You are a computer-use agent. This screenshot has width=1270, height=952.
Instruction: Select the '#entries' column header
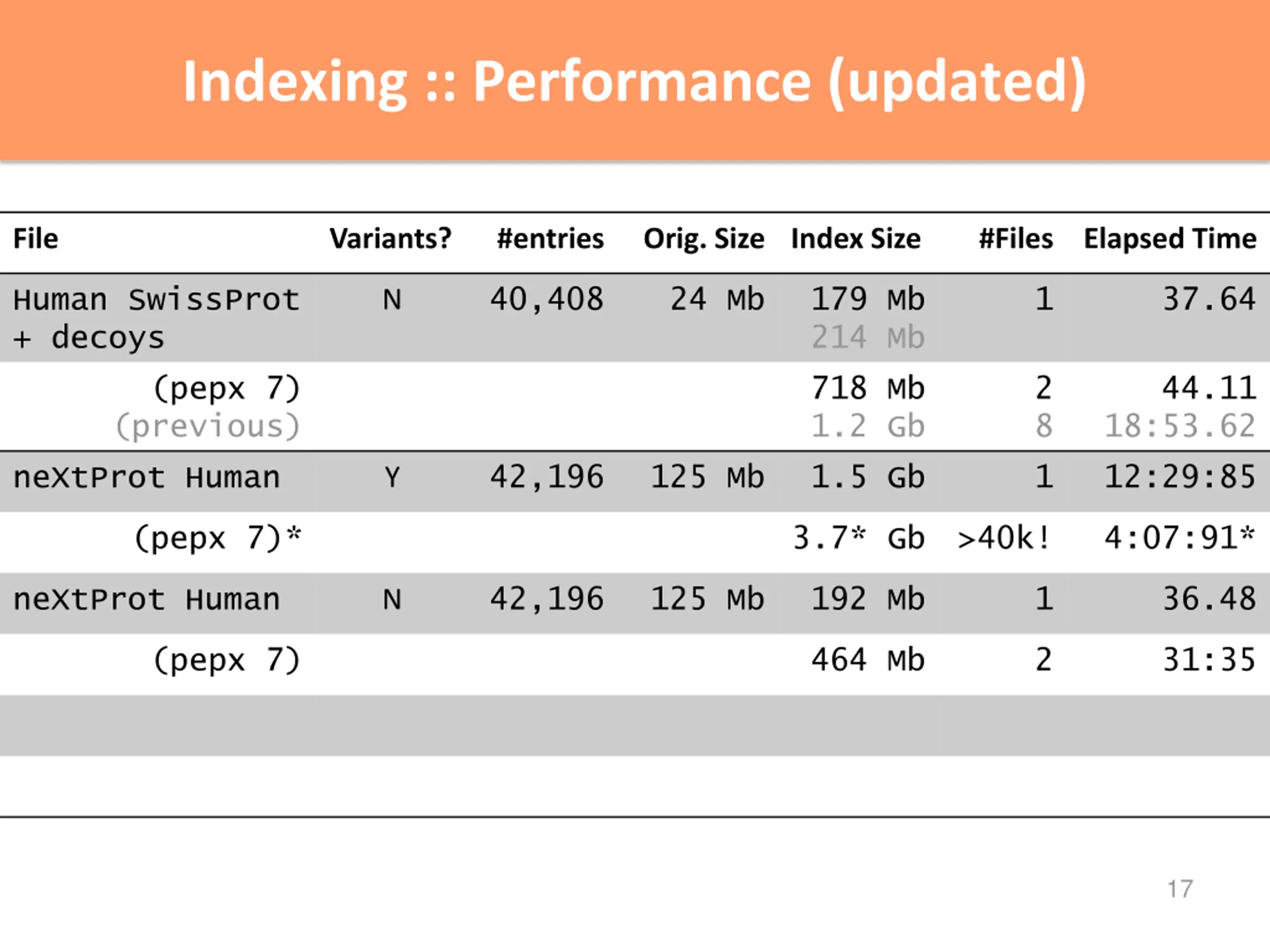(550, 238)
